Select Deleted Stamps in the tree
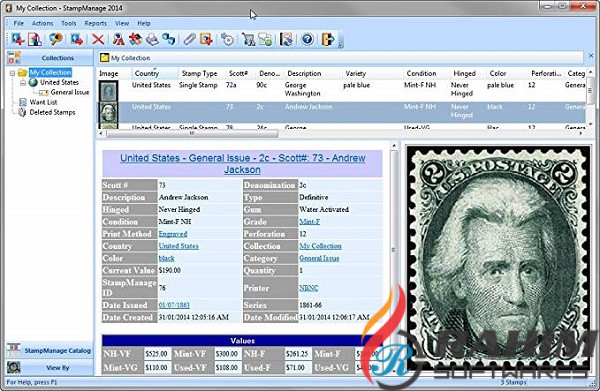Viewport: 600px width, 391px height. coord(52,112)
